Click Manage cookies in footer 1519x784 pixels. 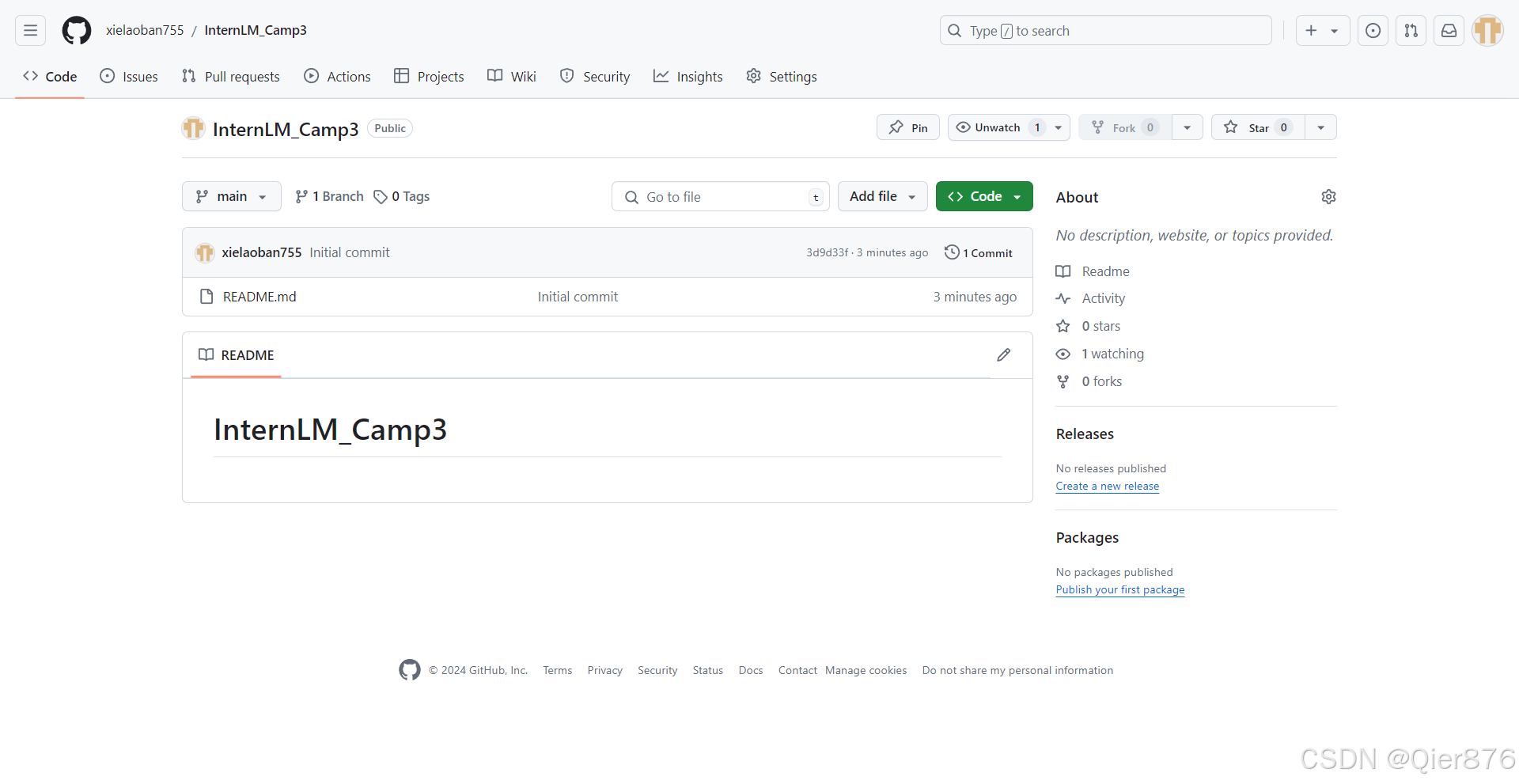[x=866, y=670]
